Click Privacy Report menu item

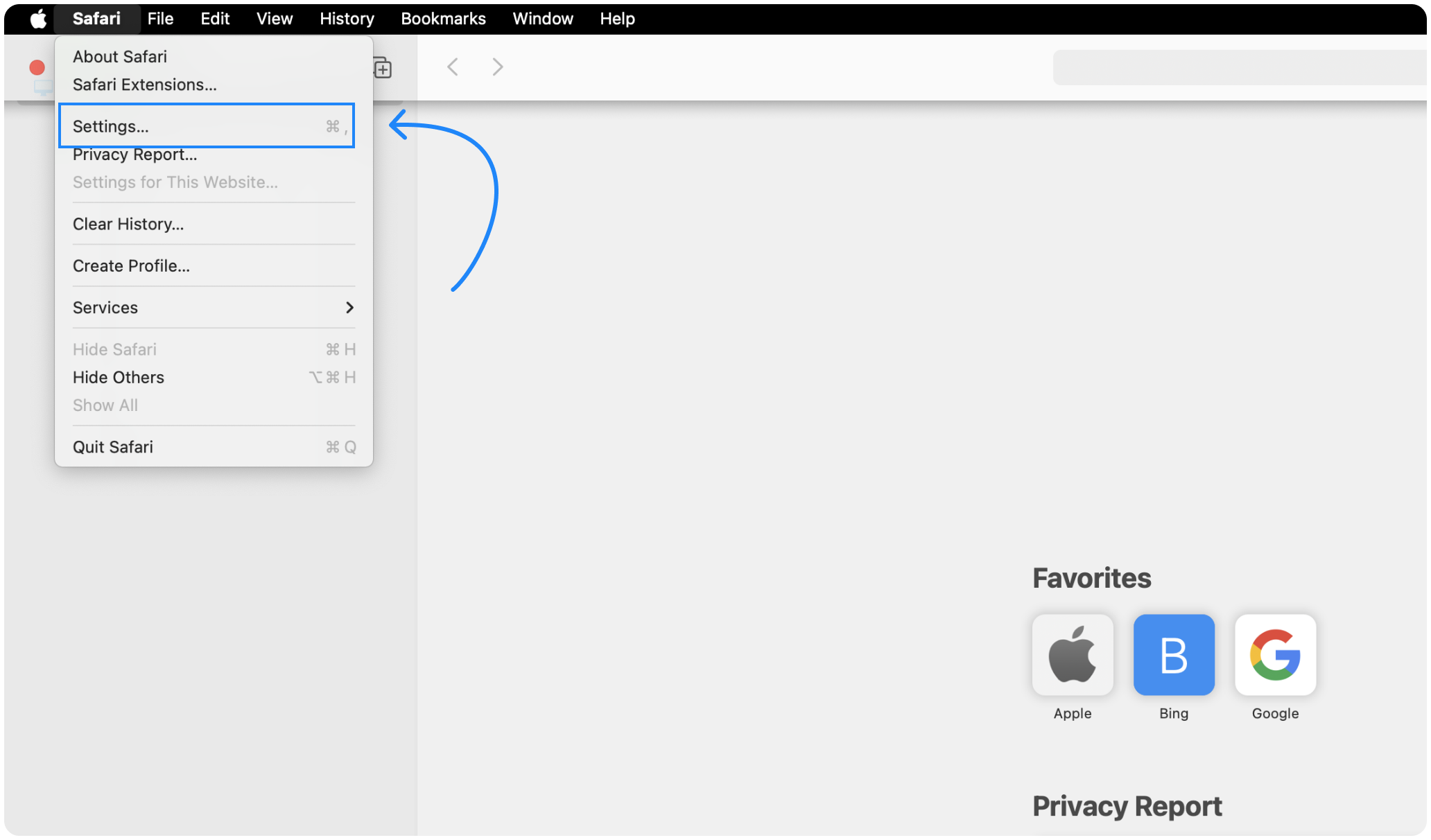click(x=134, y=154)
